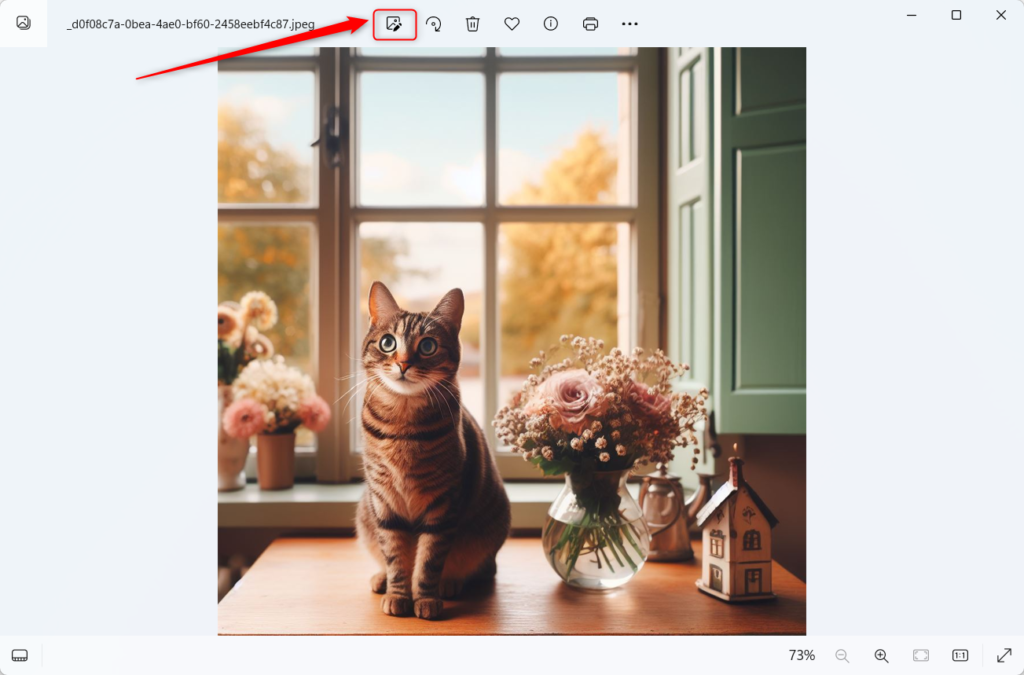Mark the photo as a favorite
This screenshot has width=1024, height=675.
(x=511, y=23)
